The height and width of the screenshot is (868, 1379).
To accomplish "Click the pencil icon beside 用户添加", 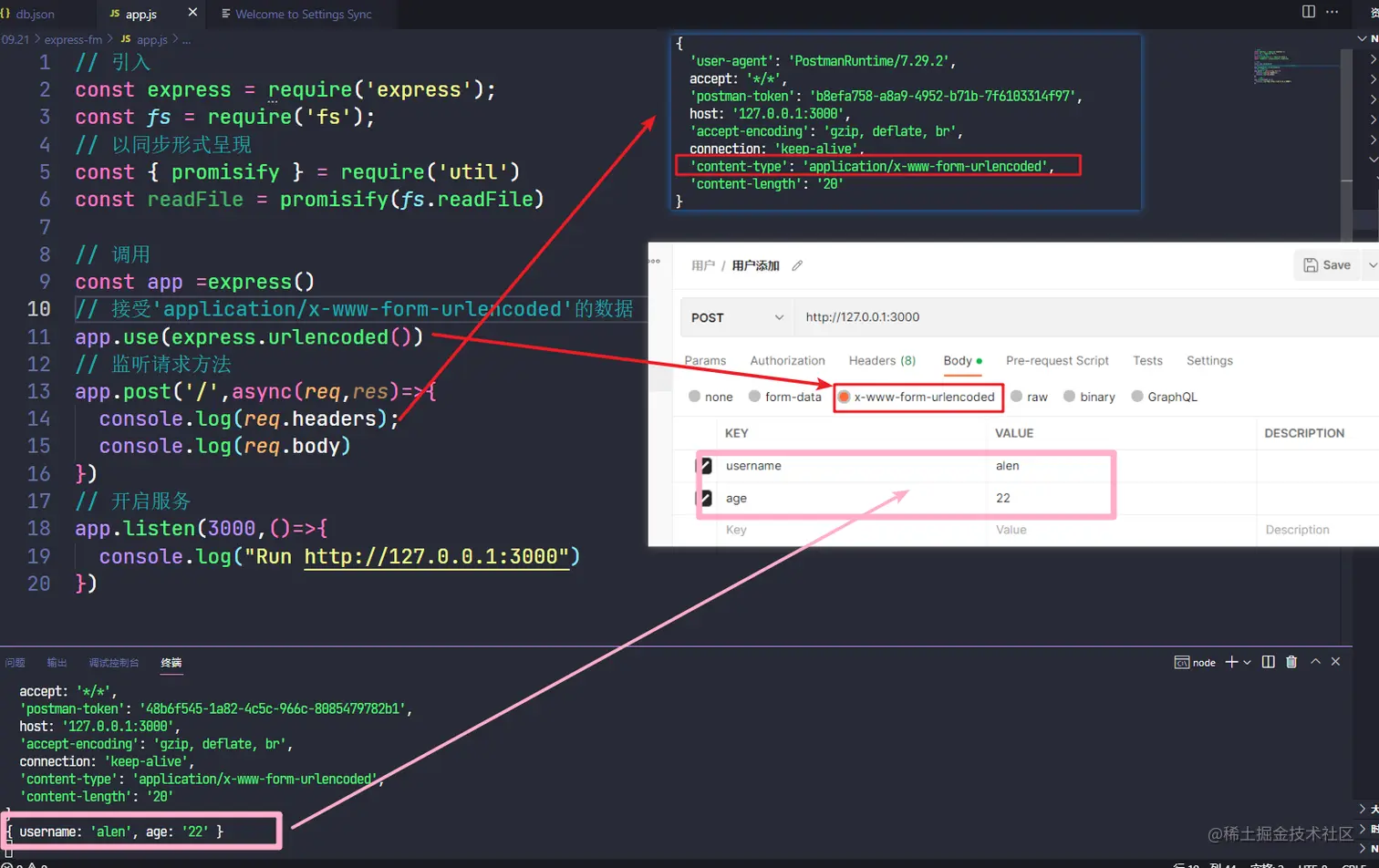I will (x=797, y=265).
